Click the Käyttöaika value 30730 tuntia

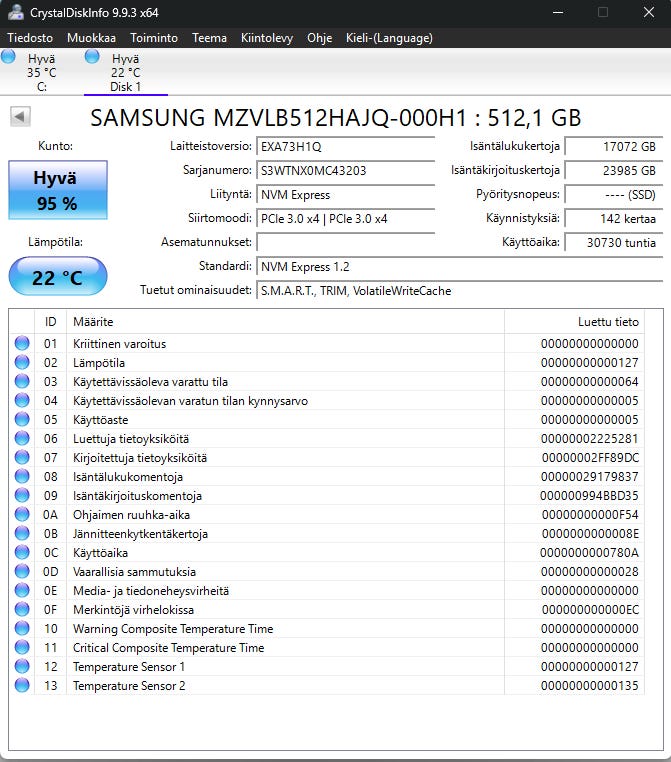pos(614,242)
